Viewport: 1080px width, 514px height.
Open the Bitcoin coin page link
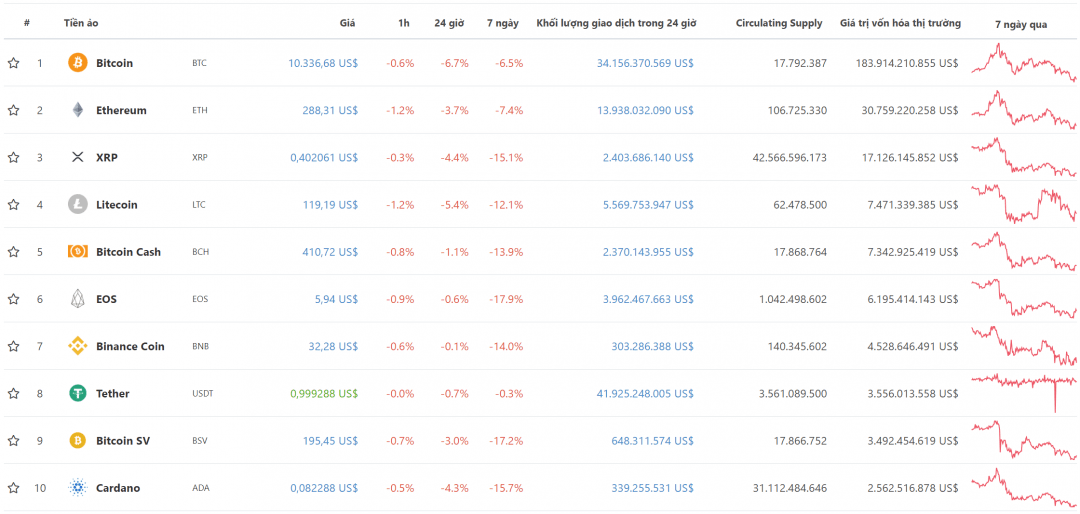click(x=114, y=63)
